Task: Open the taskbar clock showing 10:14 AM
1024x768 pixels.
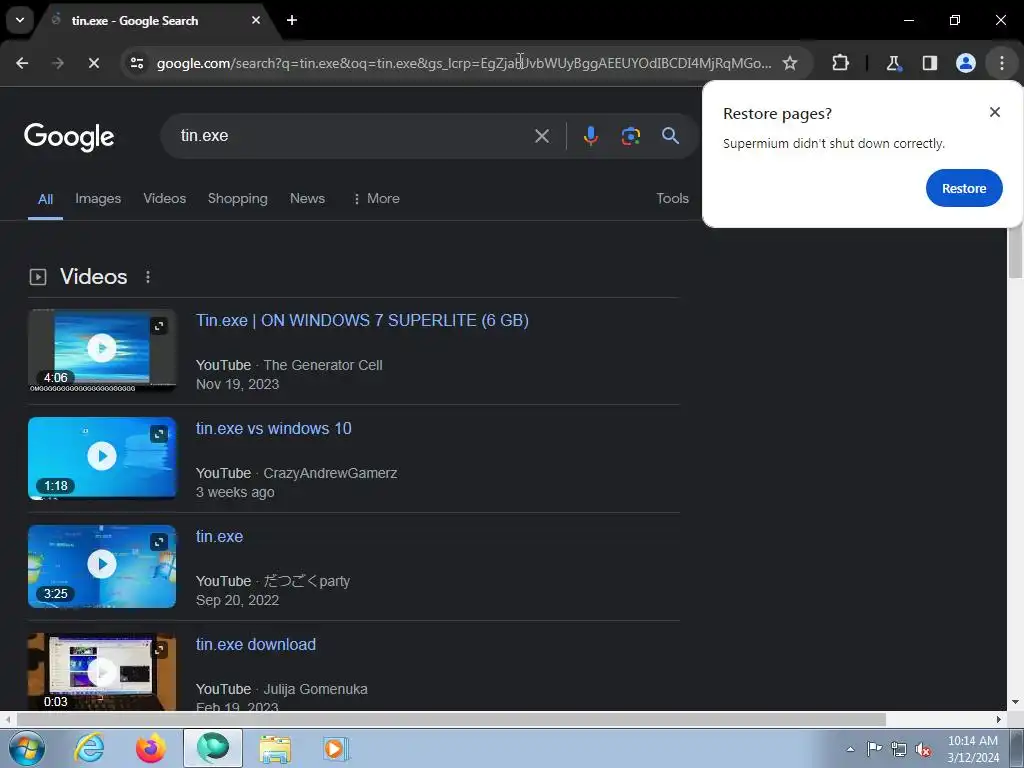Action: coord(973,749)
